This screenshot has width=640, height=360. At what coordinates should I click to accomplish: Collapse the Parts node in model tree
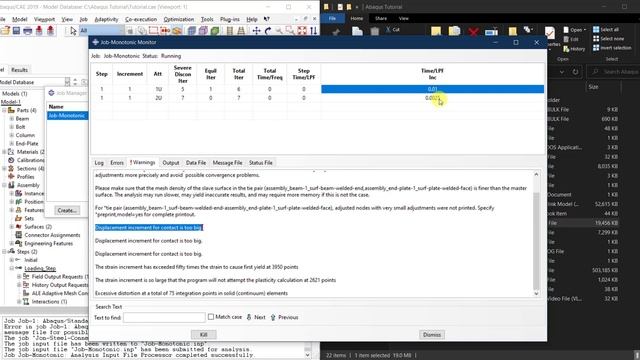[x=4, y=110]
